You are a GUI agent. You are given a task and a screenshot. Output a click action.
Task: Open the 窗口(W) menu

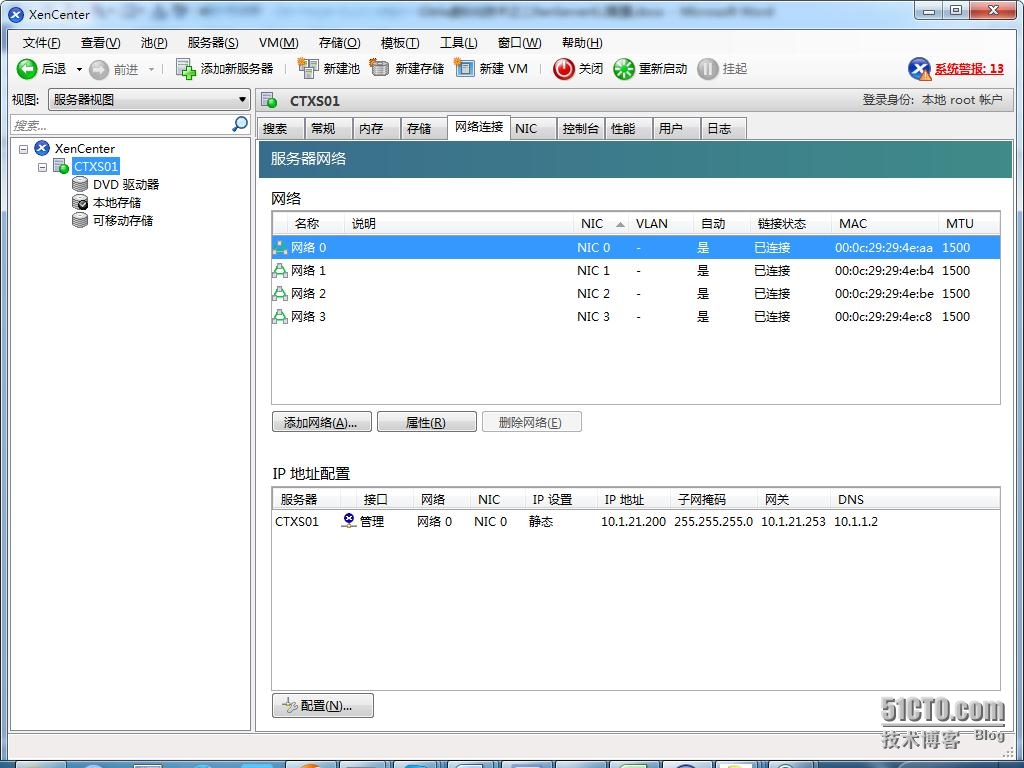[519, 42]
